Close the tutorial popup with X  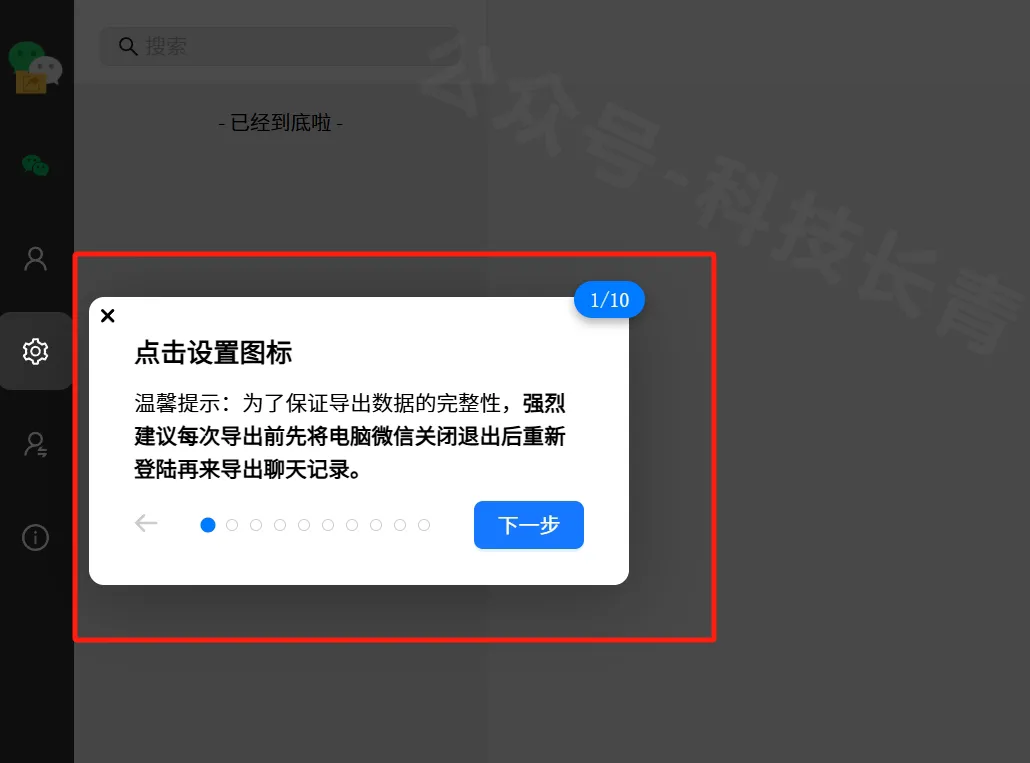tap(108, 316)
